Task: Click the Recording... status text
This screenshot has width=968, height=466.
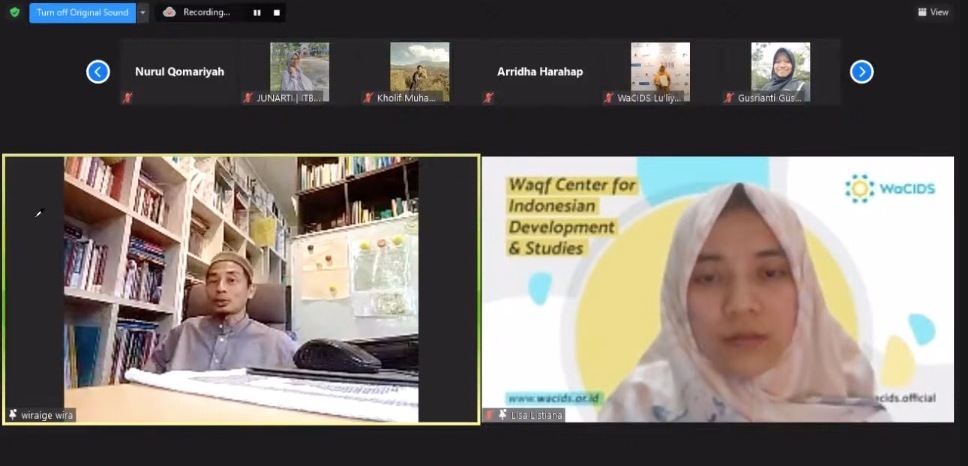Action: (x=206, y=12)
